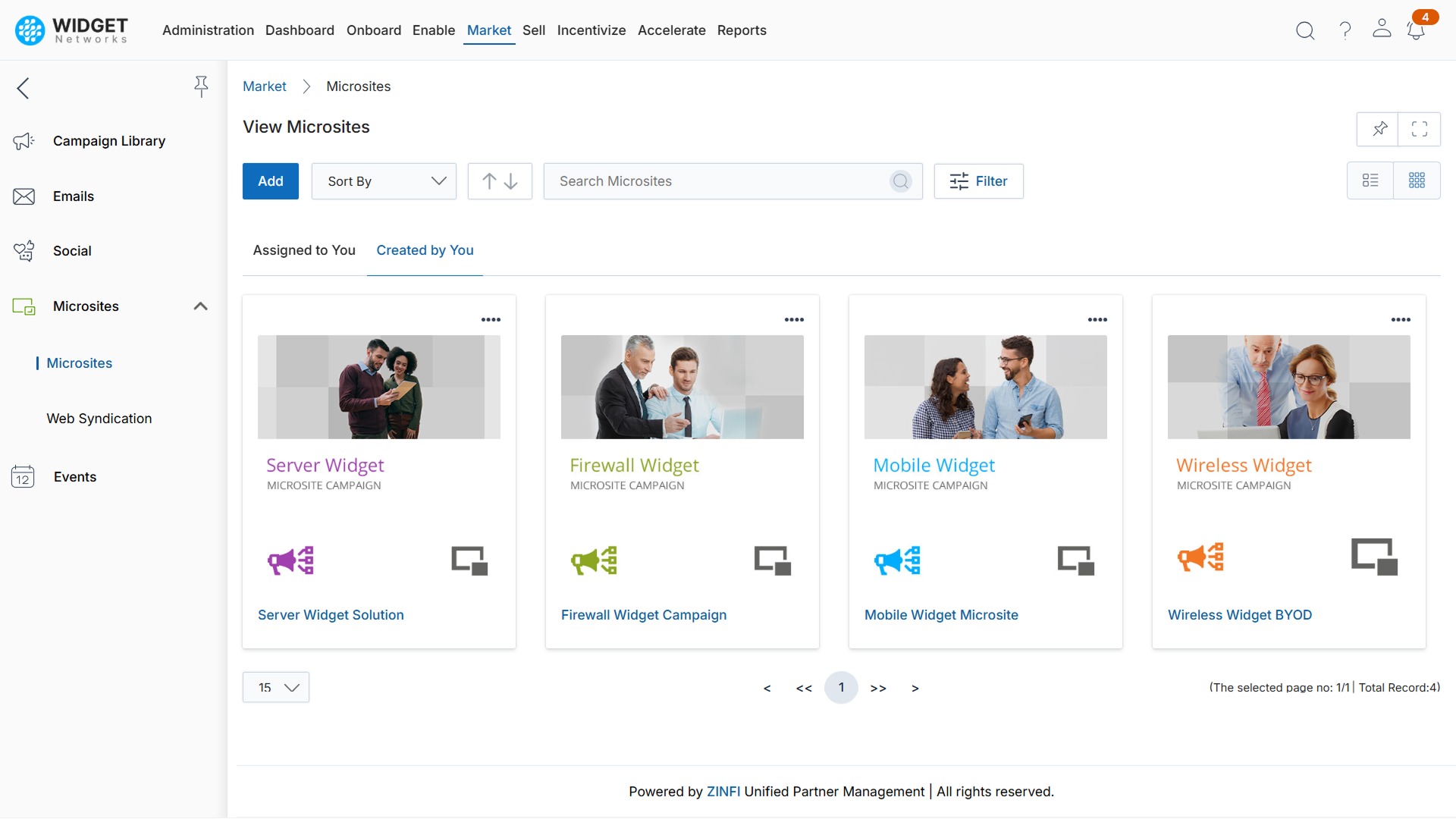Pin the sidebar using the pin icon
This screenshot has height=819, width=1456.
coord(201,86)
